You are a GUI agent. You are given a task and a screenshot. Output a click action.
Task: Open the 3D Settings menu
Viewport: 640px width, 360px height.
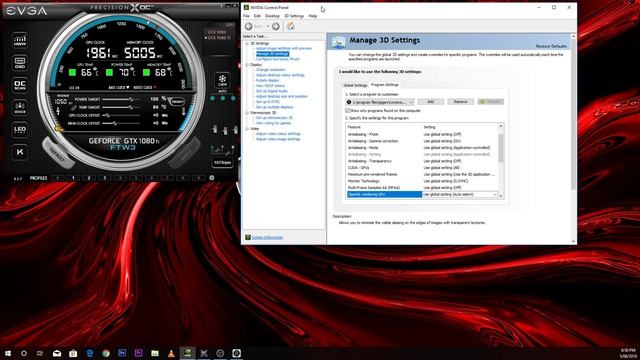pos(294,16)
